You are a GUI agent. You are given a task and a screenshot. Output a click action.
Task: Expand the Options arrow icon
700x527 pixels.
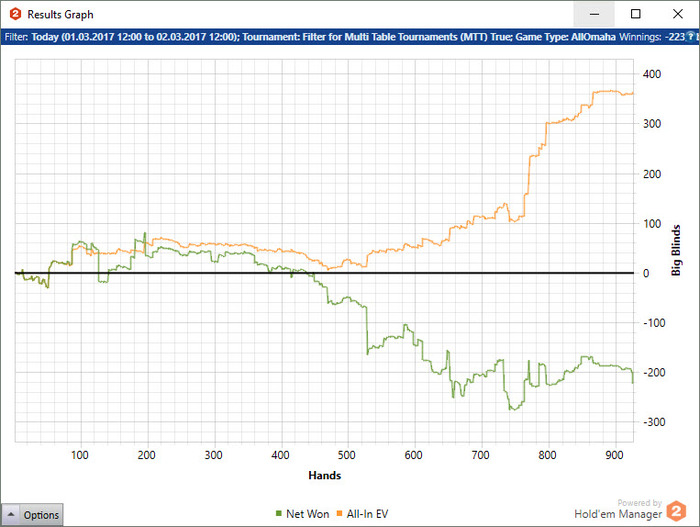[x=11, y=514]
